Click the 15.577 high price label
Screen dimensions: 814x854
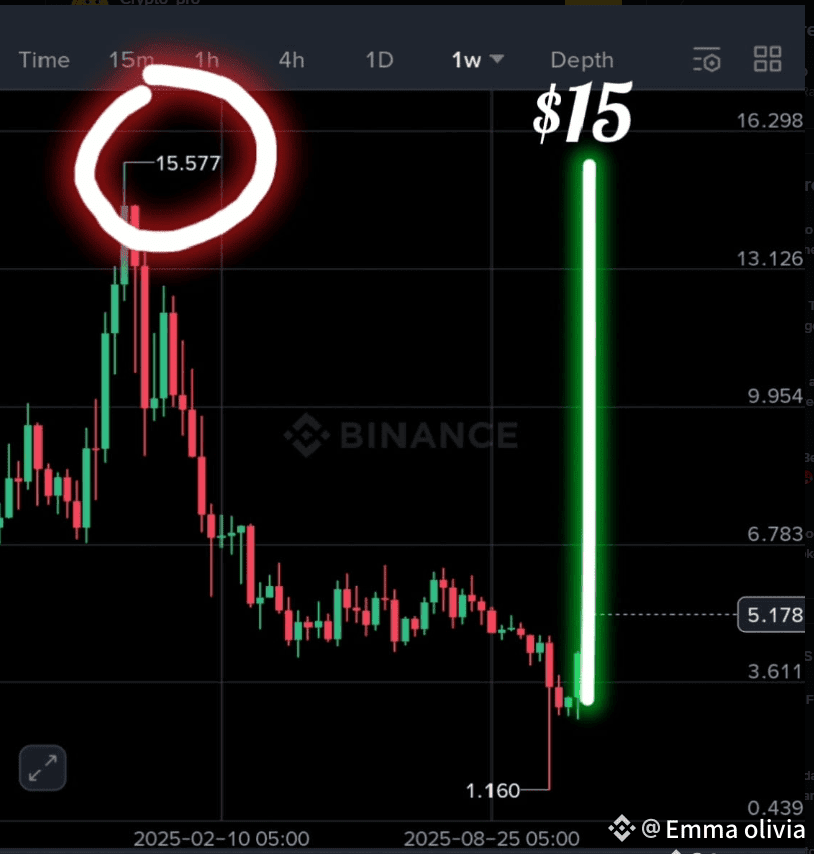[188, 163]
